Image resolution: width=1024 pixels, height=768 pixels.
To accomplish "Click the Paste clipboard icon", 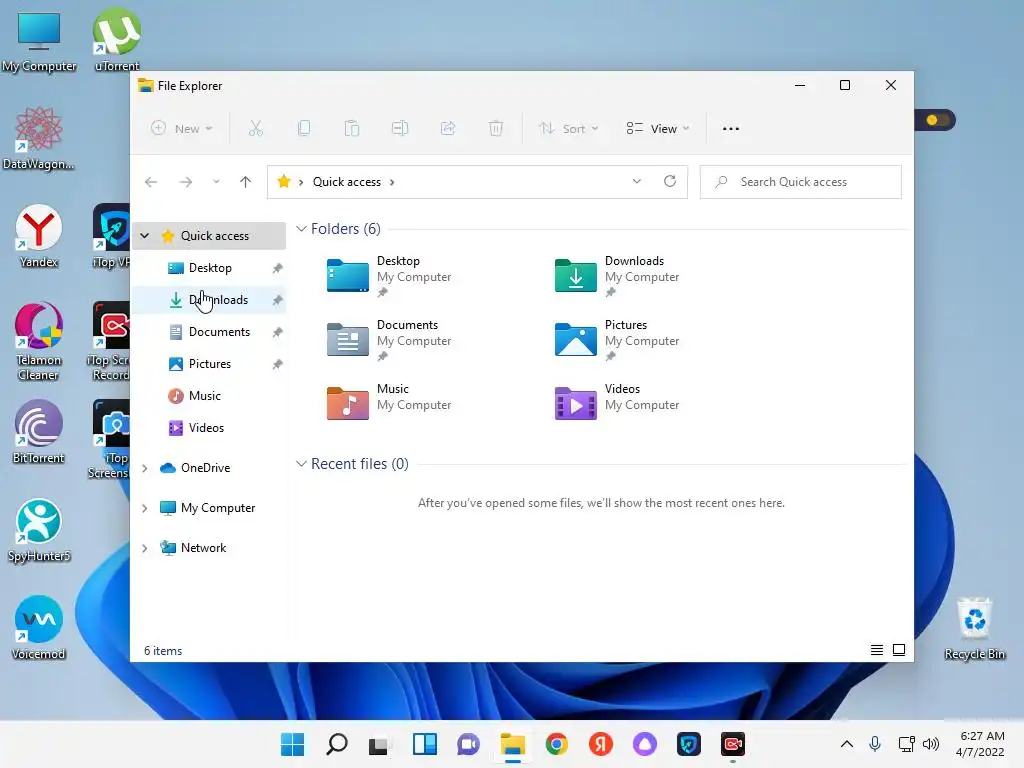I will 351,129.
